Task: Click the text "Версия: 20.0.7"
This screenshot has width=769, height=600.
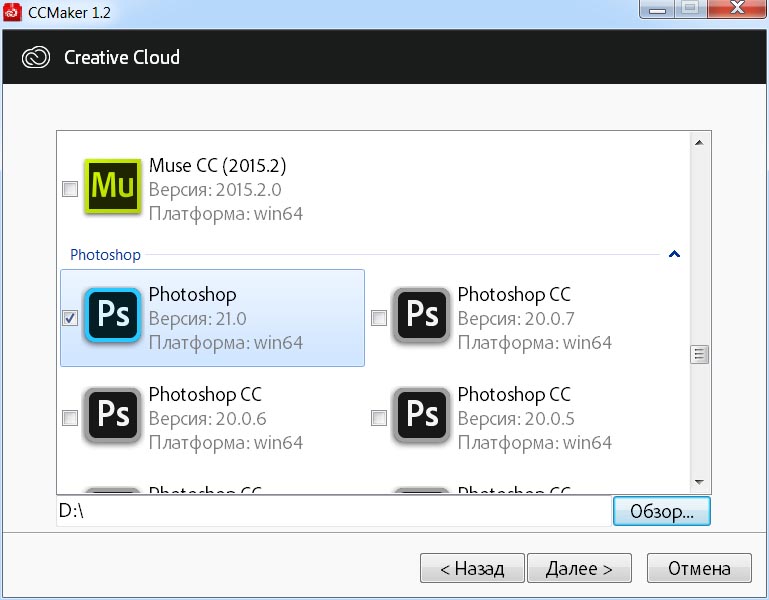Action: (x=516, y=318)
